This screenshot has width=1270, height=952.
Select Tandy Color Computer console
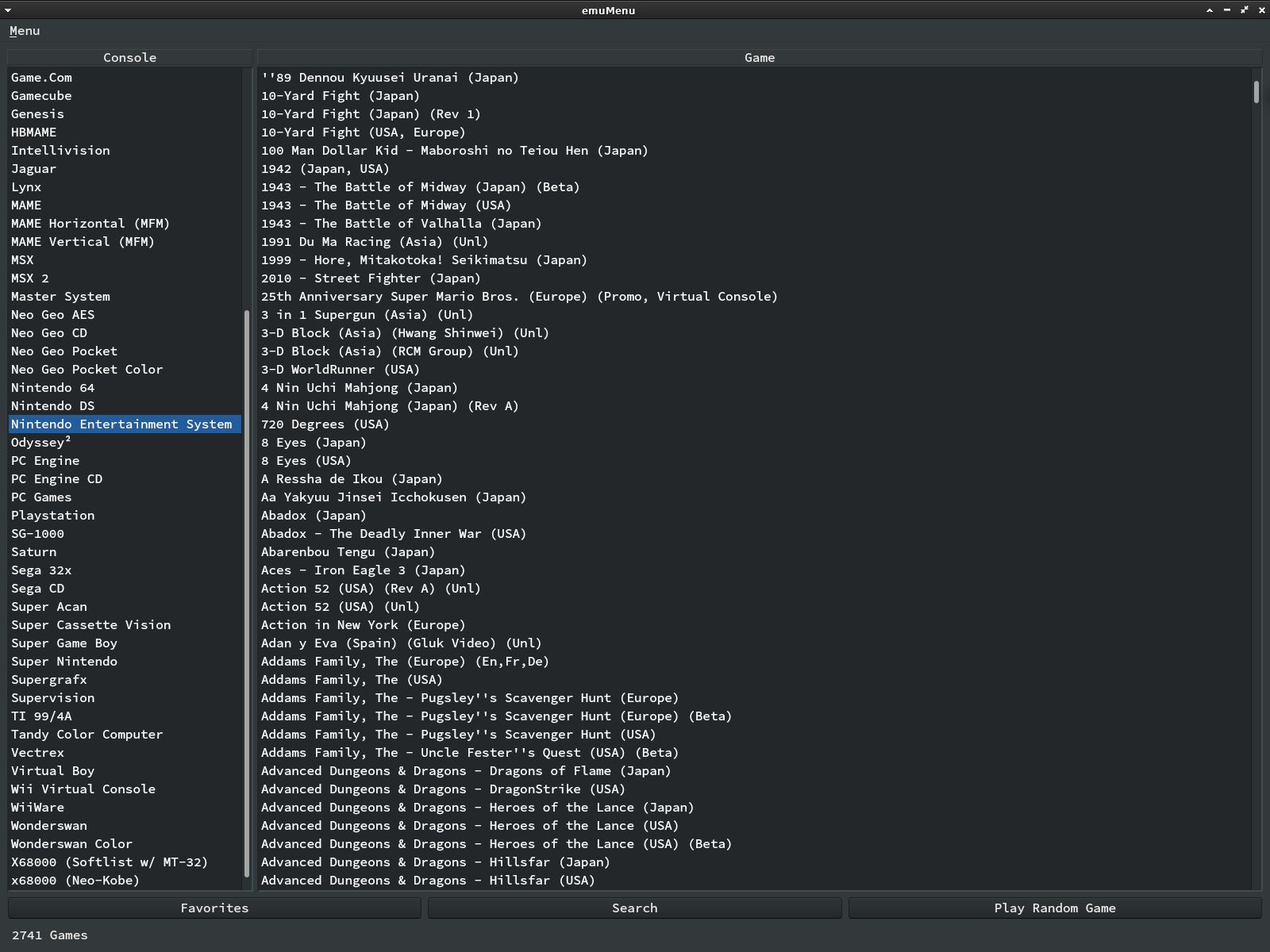pyautogui.click(x=125, y=735)
